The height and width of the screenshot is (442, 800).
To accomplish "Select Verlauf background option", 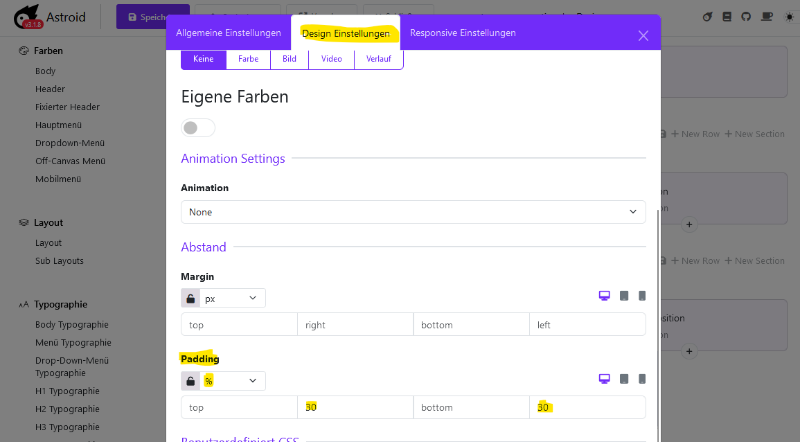I will tap(379, 59).
